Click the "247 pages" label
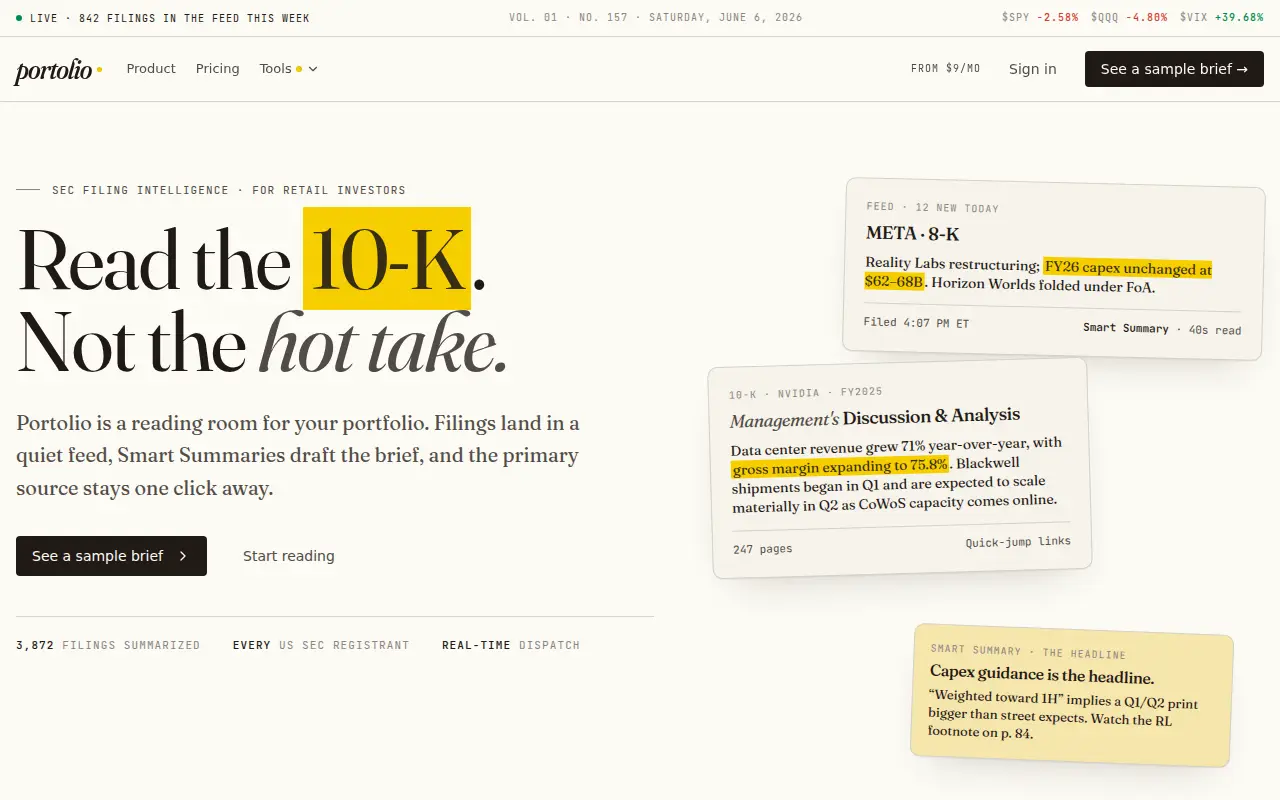Screen dimensions: 1280x800 click(762, 549)
